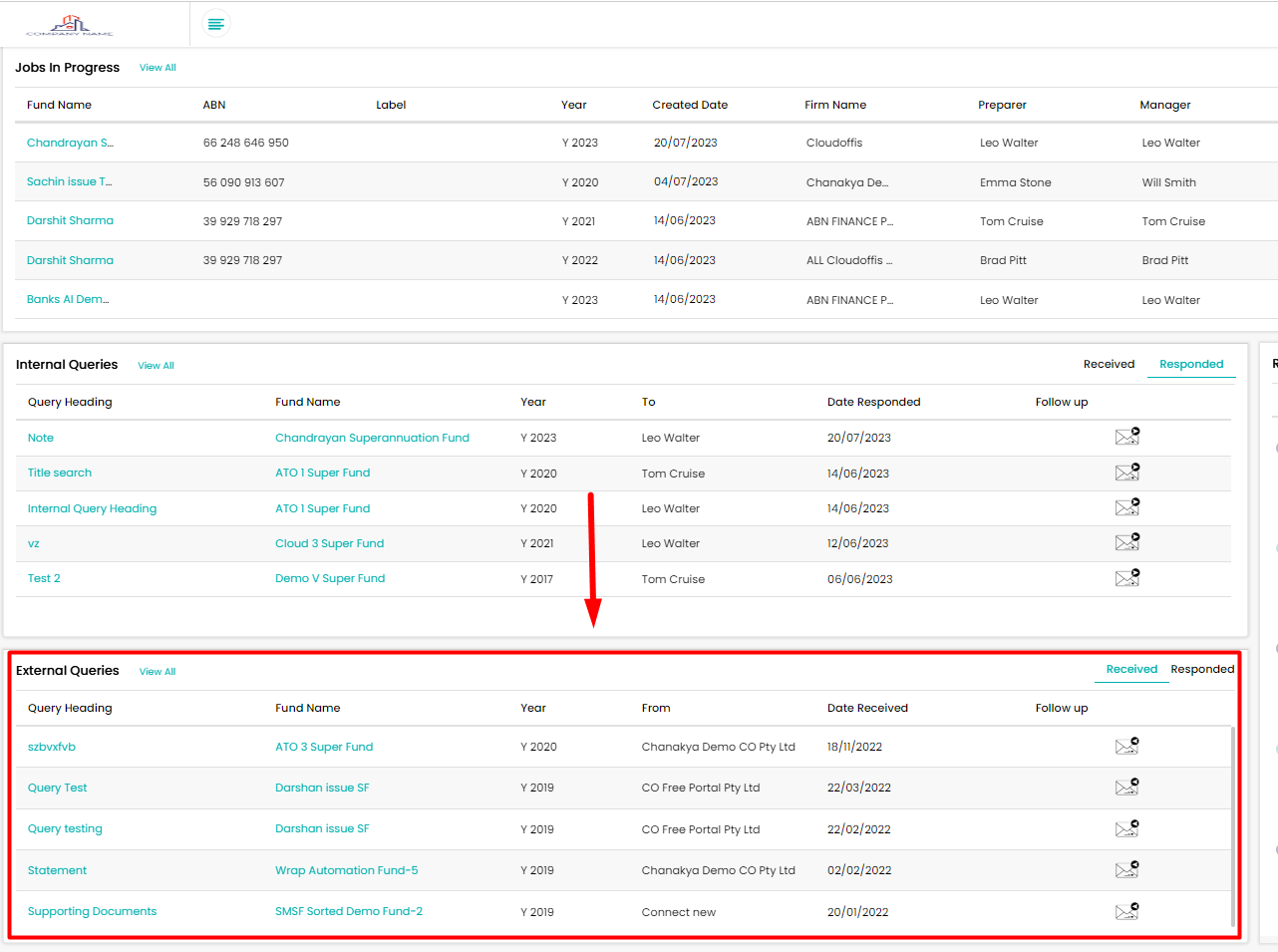Click date 20/07/2023 in Internal Queries
Image resolution: width=1278 pixels, height=952 pixels.
click(x=858, y=438)
